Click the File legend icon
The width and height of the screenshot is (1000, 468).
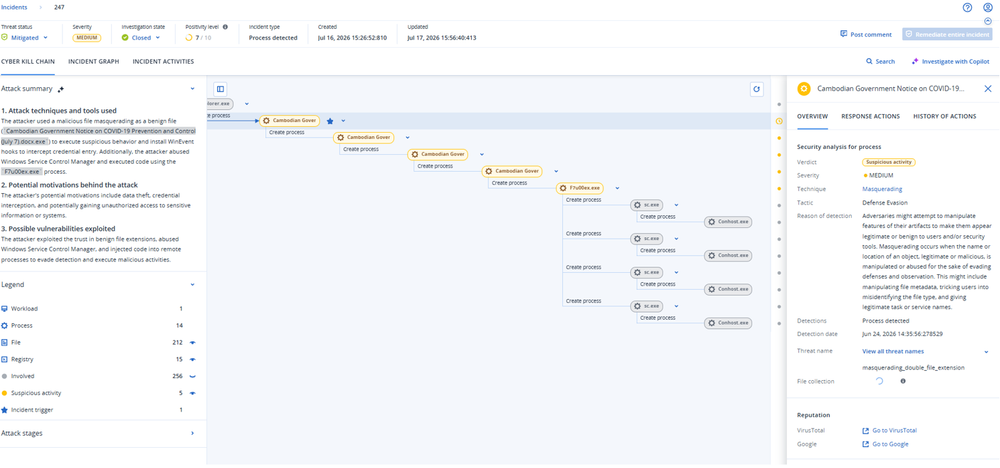4,342
